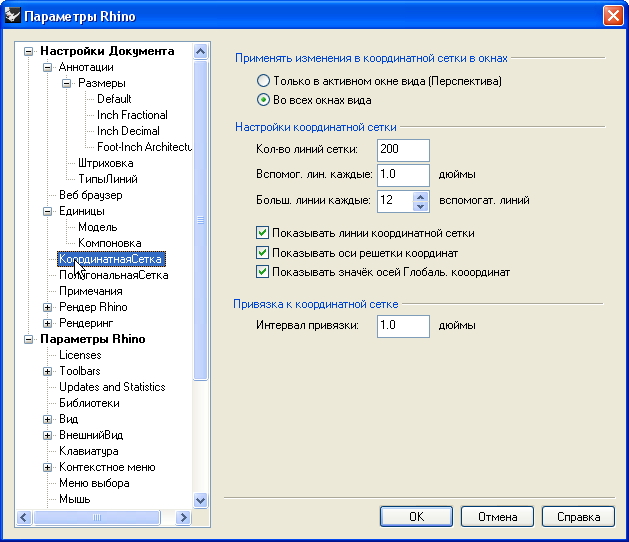Expand the Контекстное меню tree node
The width and height of the screenshot is (629, 542).
tap(47, 467)
